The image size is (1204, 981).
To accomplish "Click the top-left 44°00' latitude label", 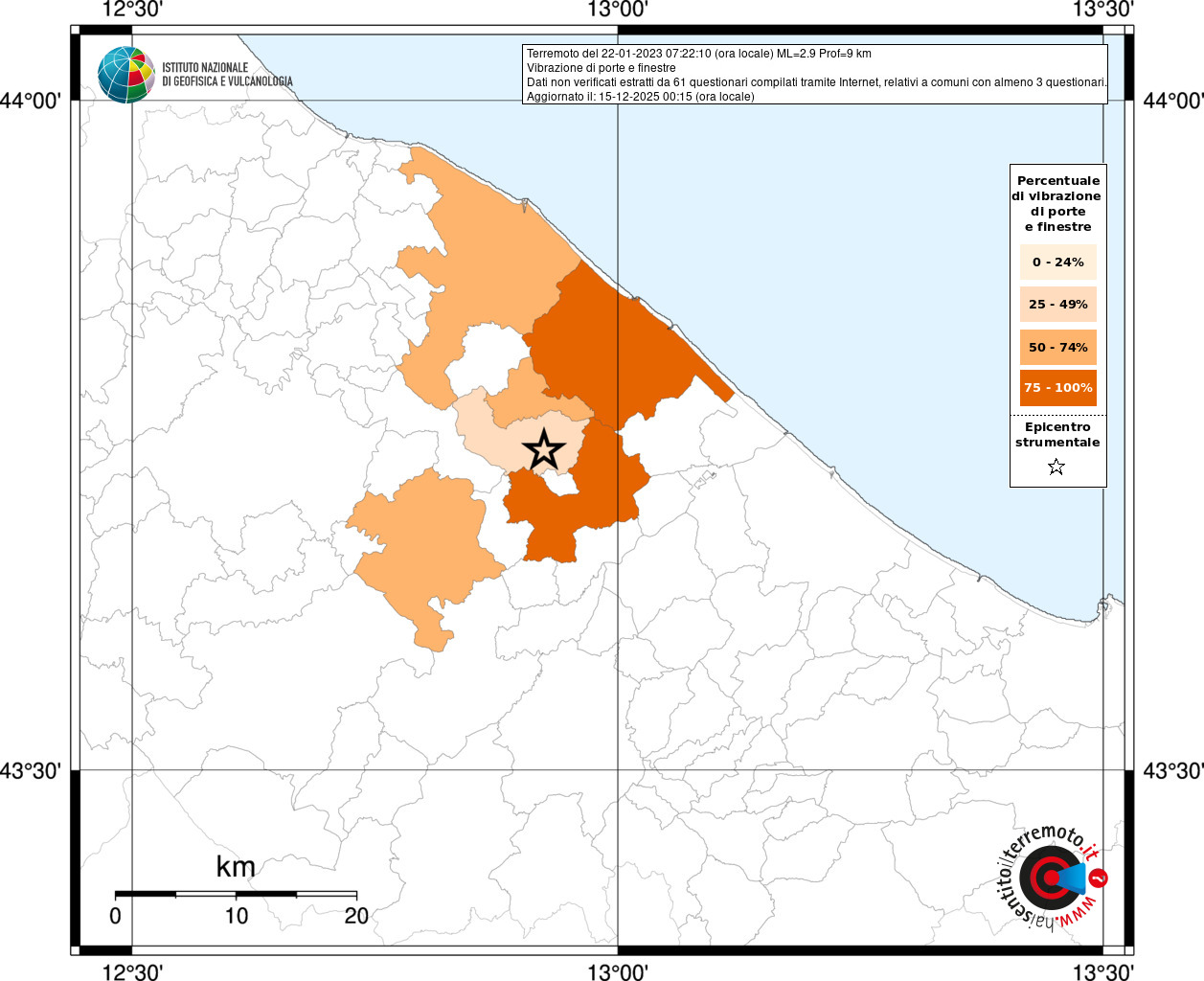I will 32,101.
